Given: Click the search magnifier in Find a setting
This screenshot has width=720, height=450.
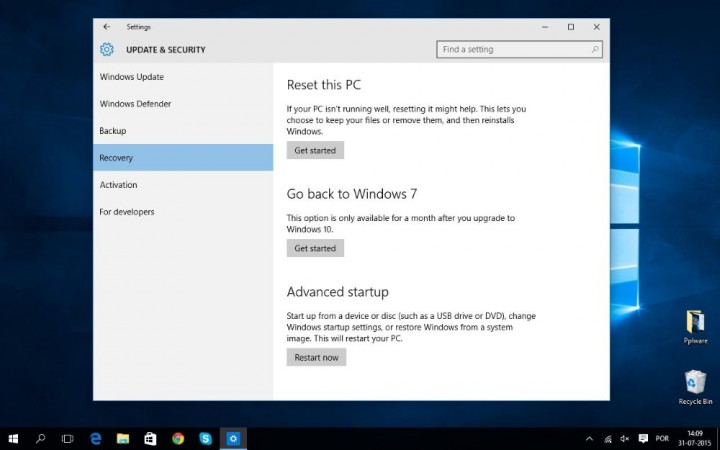Looking at the screenshot, I should (x=595, y=49).
